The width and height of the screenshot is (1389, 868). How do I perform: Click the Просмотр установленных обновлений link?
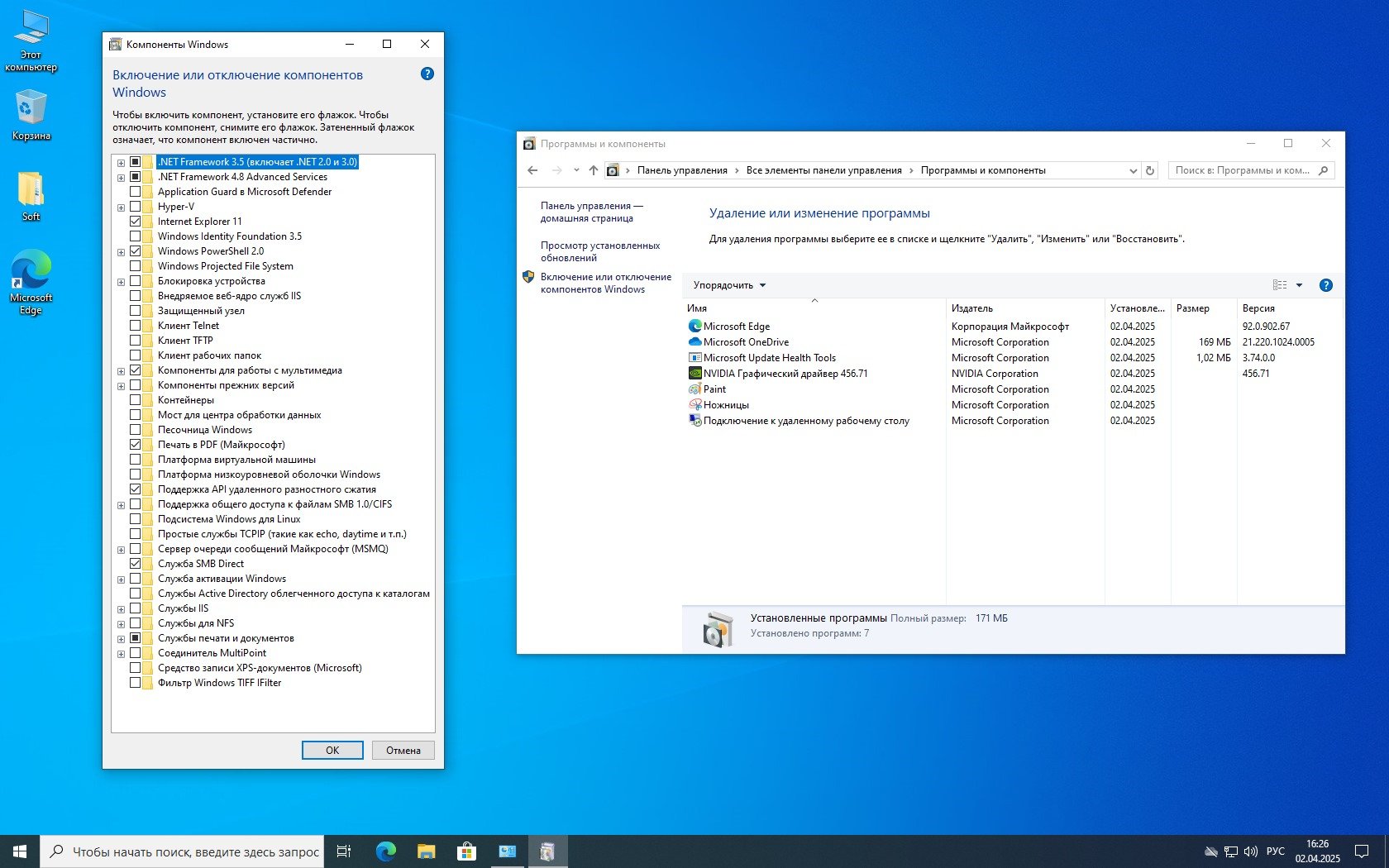pyautogui.click(x=599, y=251)
